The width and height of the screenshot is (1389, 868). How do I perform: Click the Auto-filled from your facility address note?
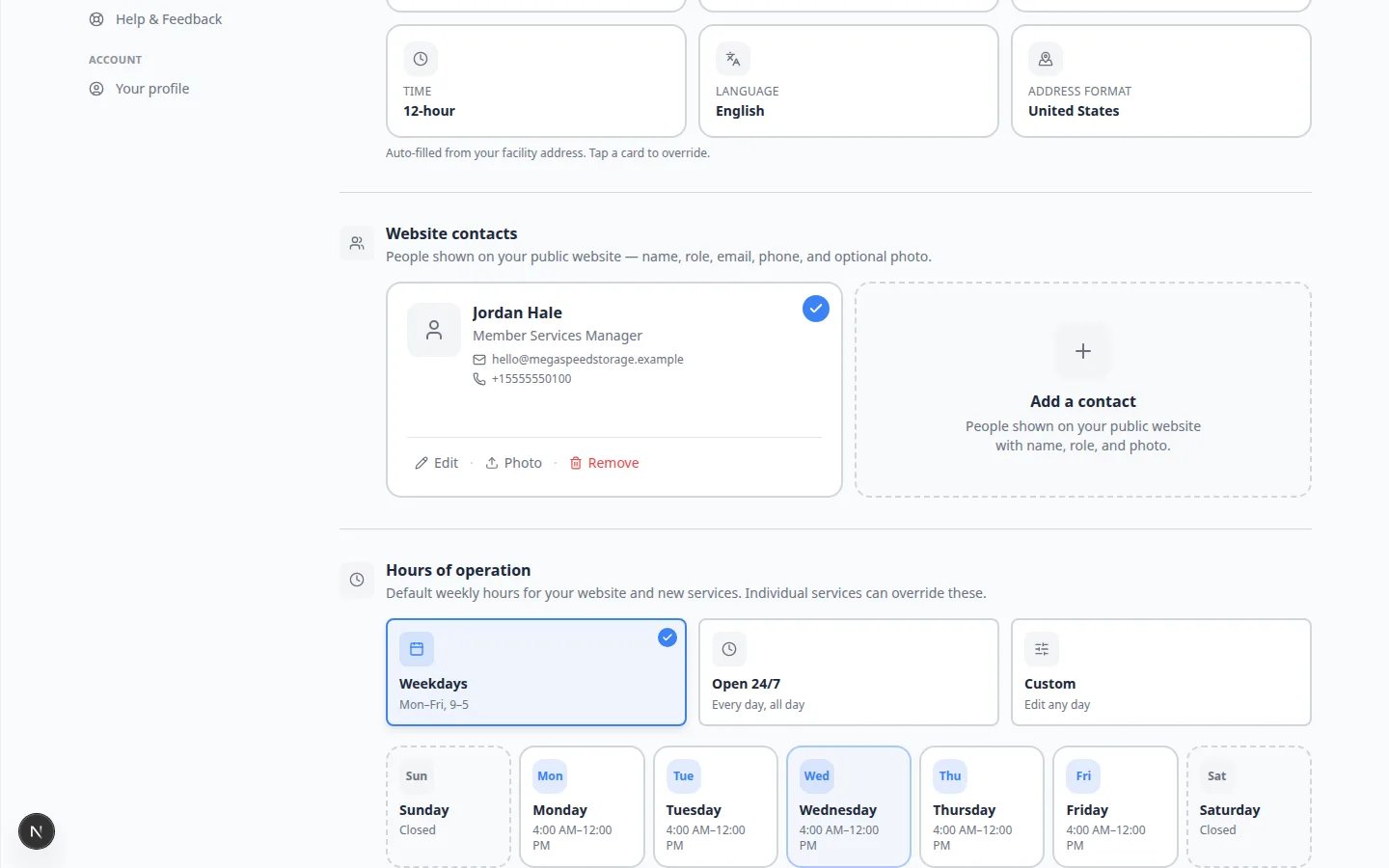click(x=548, y=152)
